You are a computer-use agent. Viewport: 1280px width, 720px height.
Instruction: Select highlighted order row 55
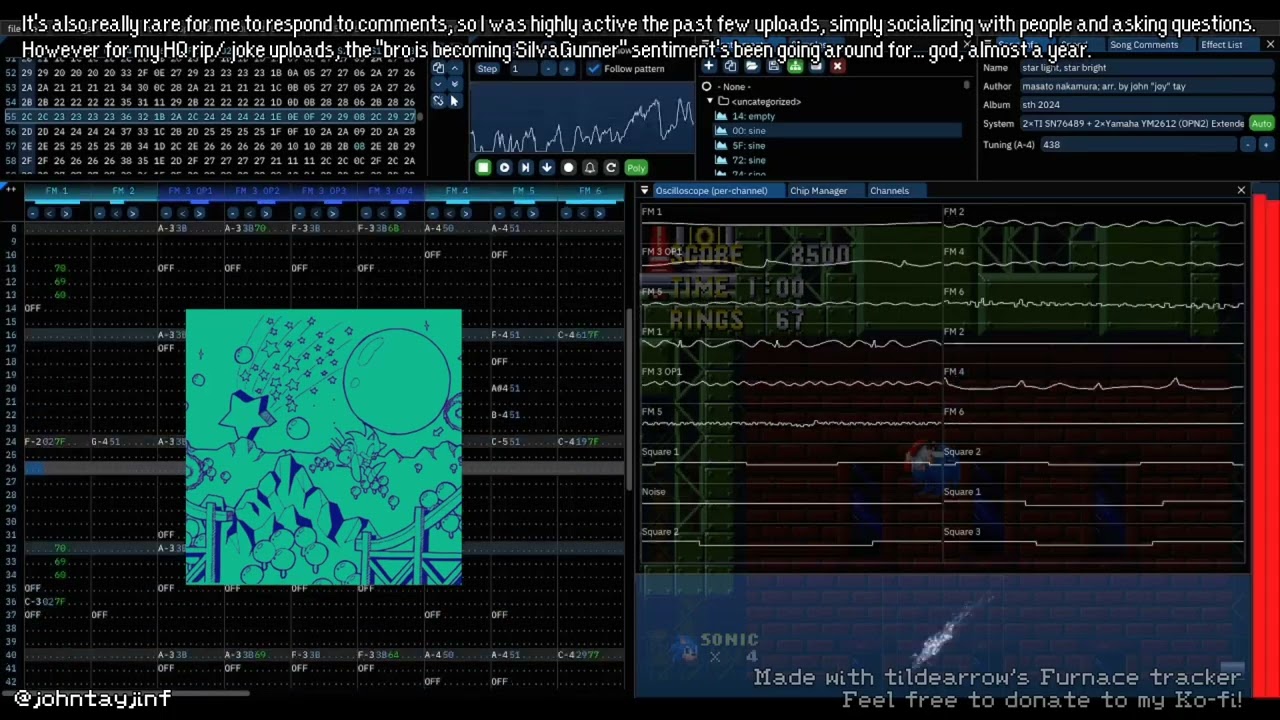210,117
